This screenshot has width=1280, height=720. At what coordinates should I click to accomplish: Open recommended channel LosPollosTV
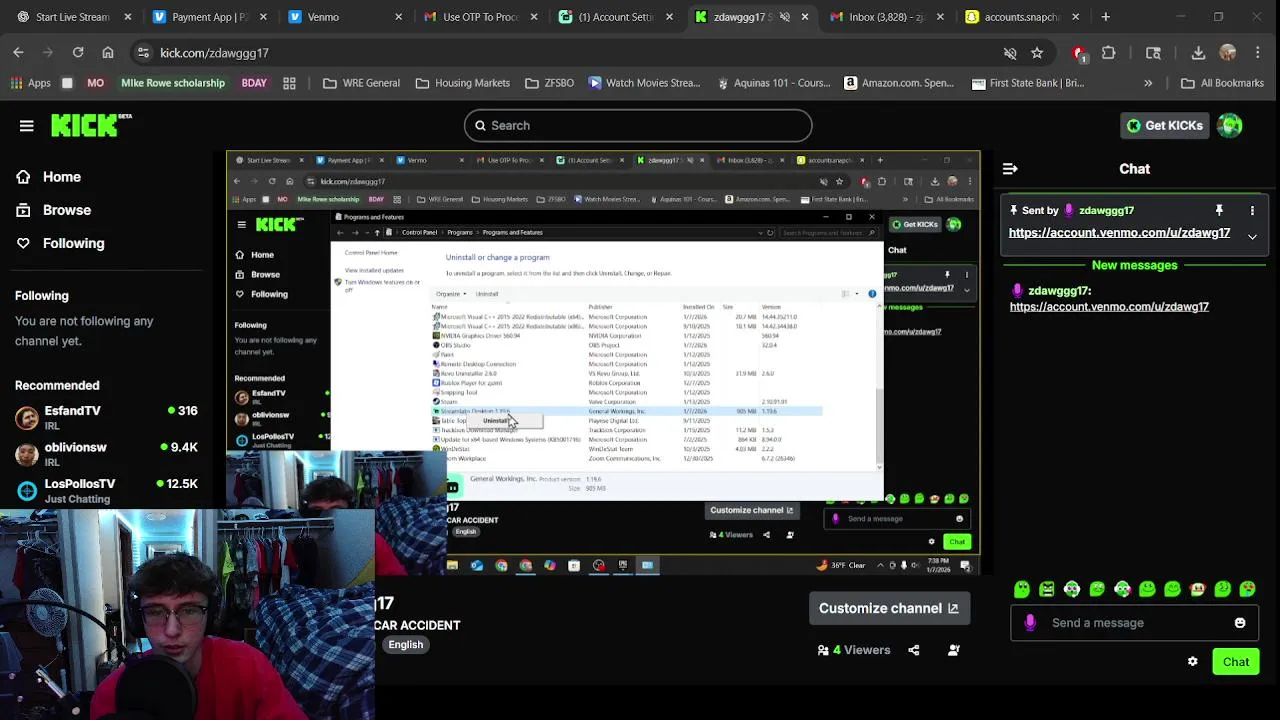tap(106, 490)
